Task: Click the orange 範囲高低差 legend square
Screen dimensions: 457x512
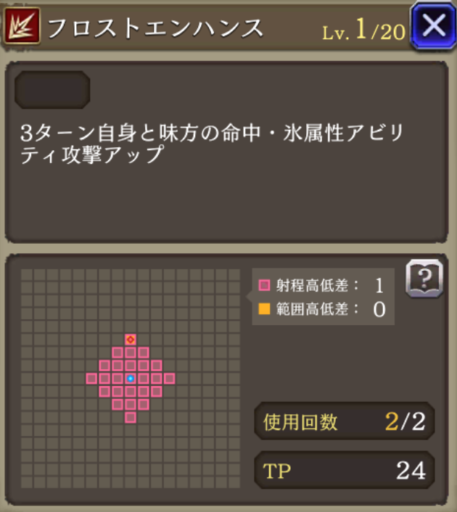Action: pos(264,309)
